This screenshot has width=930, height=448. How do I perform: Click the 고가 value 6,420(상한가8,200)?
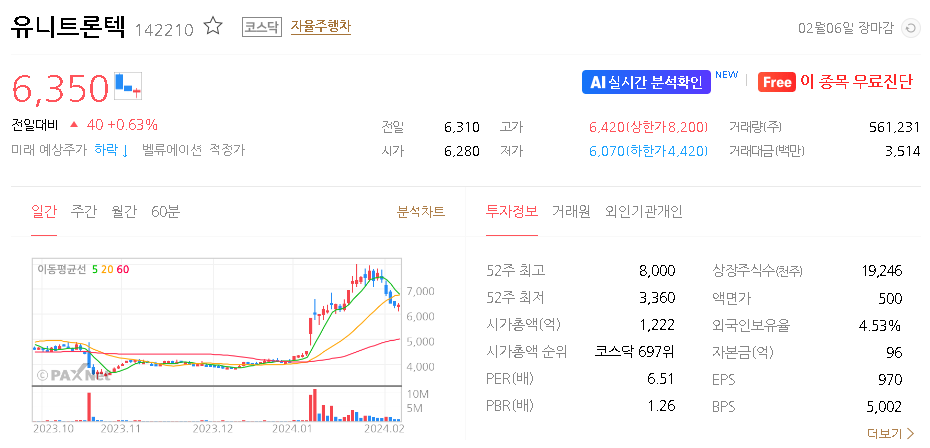point(648,127)
